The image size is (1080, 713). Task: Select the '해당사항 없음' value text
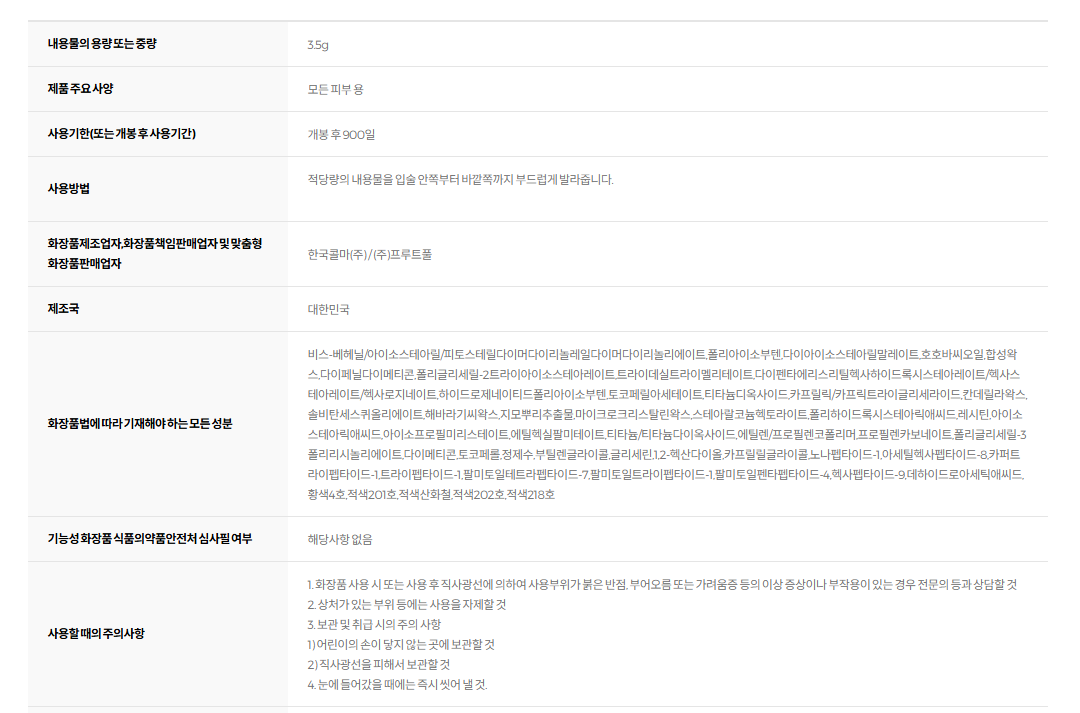tap(340, 539)
